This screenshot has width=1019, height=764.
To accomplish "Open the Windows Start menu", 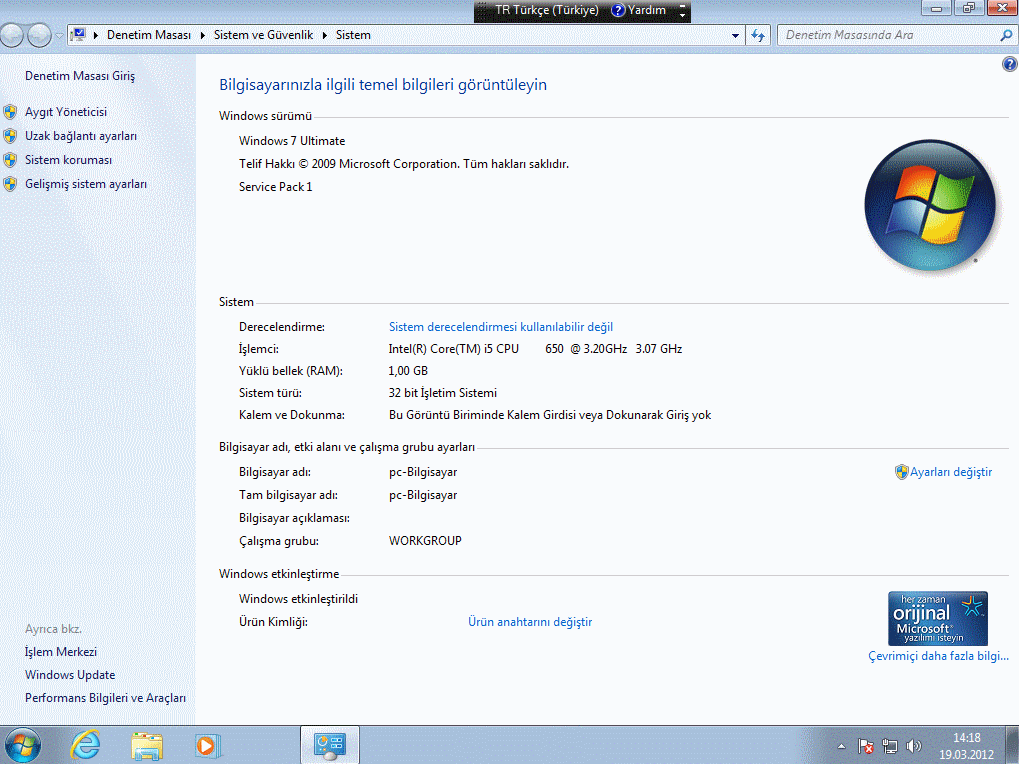I will coord(22,745).
